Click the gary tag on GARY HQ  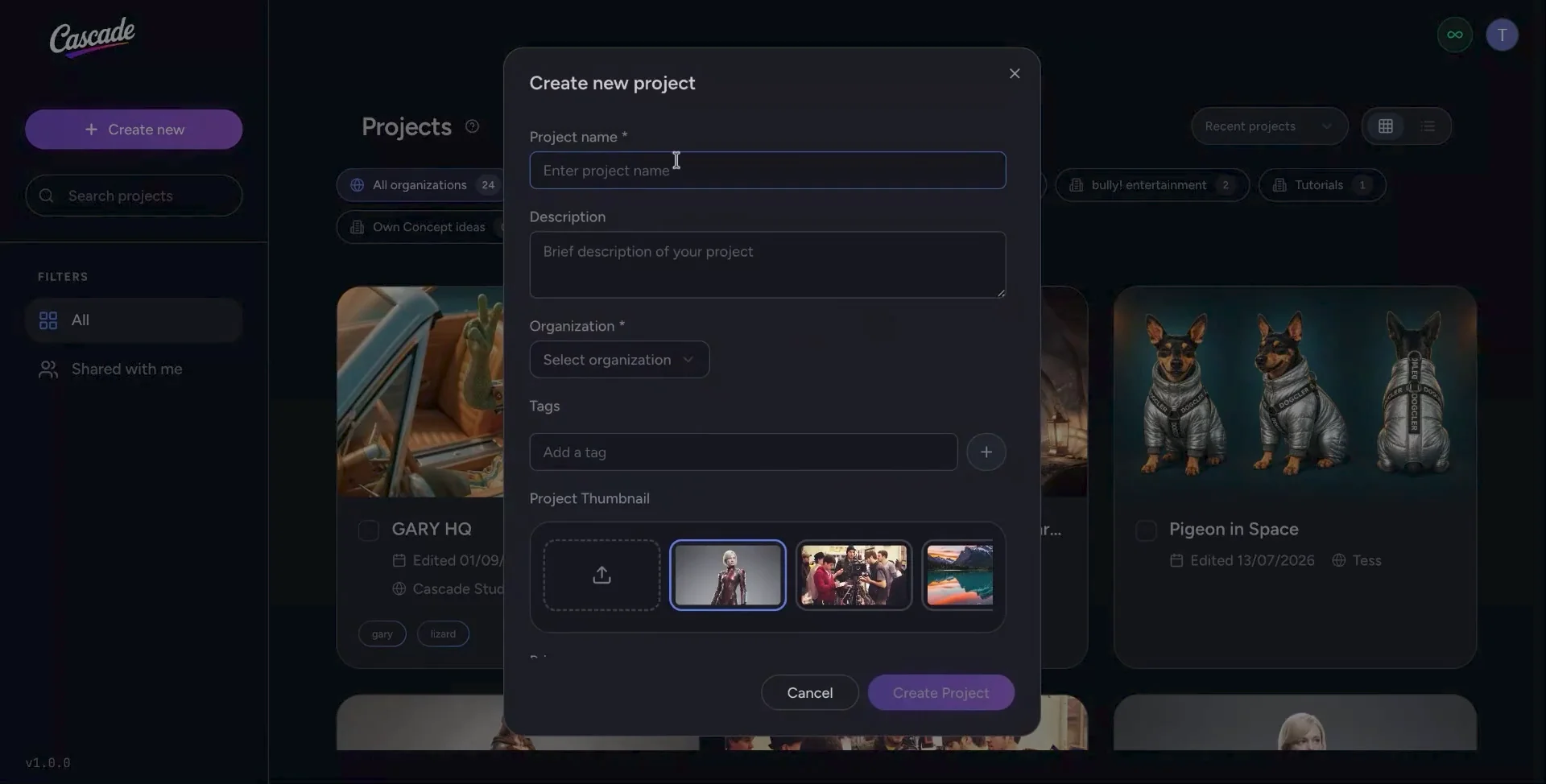[382, 634]
